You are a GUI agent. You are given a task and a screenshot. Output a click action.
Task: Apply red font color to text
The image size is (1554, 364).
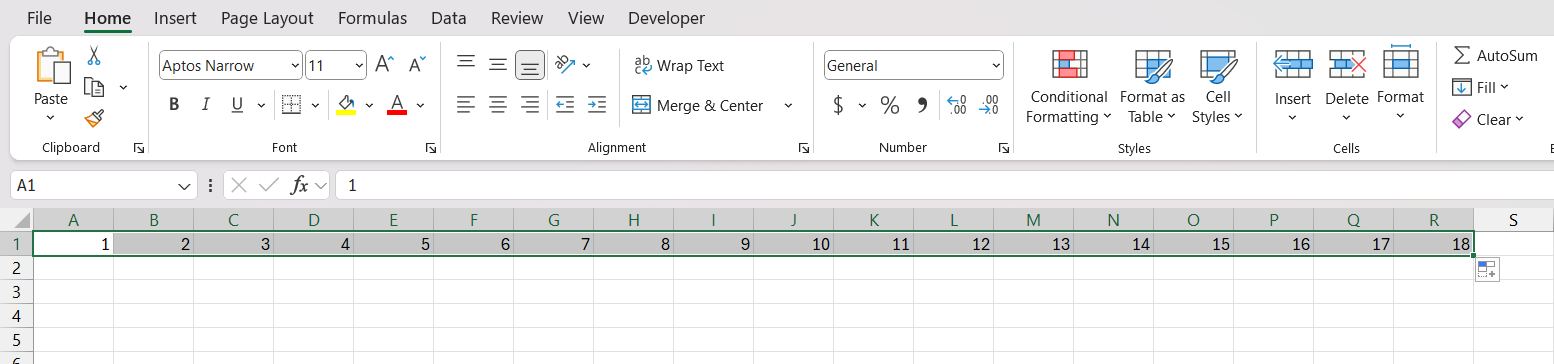pyautogui.click(x=396, y=104)
